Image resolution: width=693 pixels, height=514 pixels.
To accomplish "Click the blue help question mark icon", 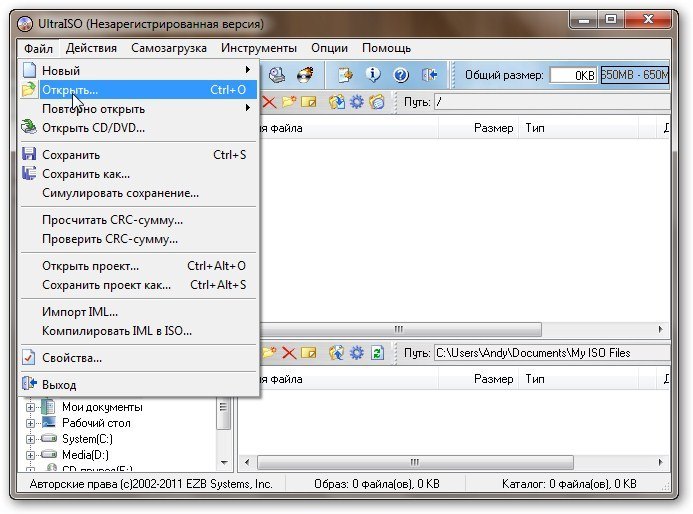I will point(401,75).
